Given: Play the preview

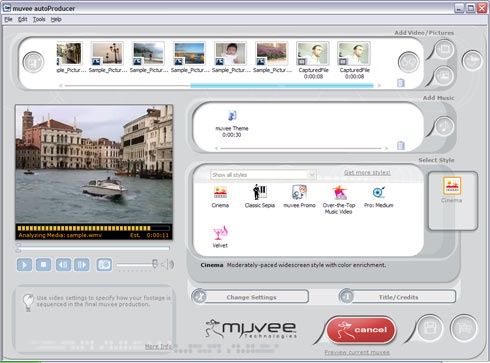Looking at the screenshot, I should click(x=24, y=265).
